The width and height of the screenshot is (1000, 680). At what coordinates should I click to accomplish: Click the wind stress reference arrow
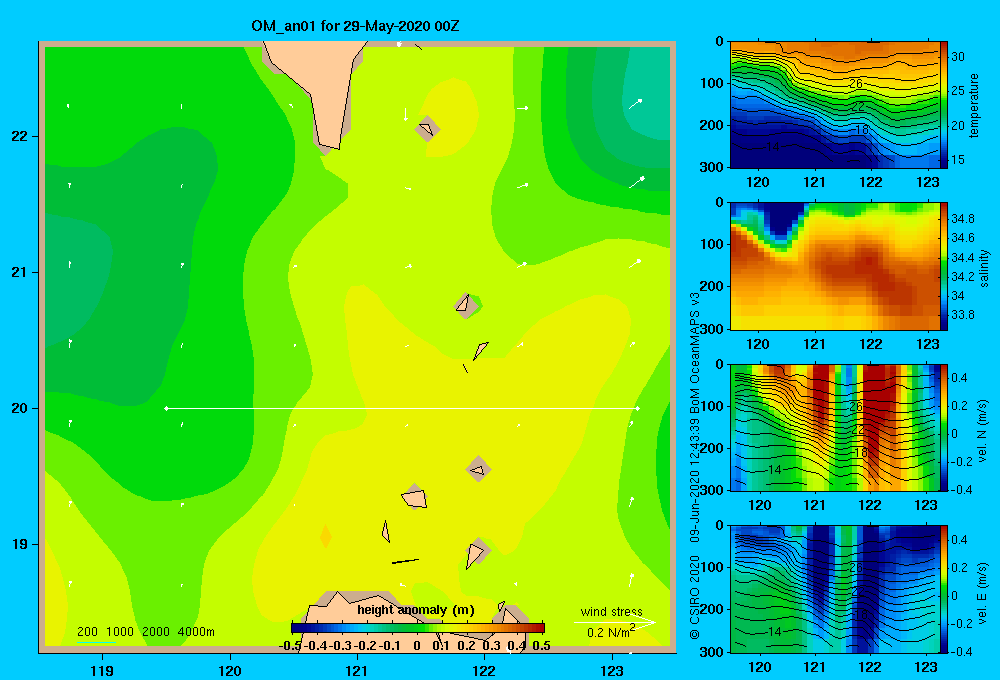point(615,622)
